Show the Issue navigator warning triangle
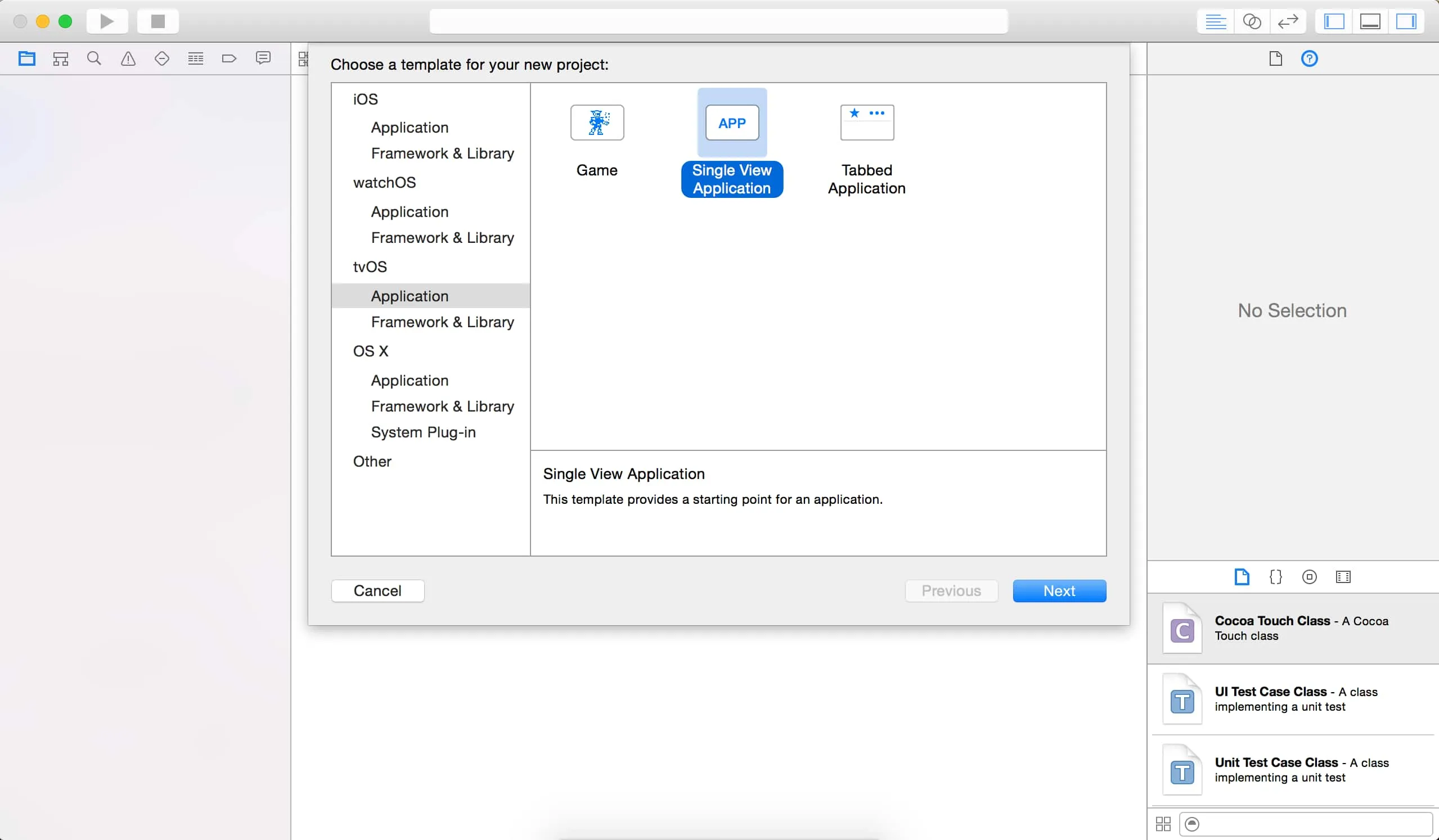The height and width of the screenshot is (840, 1439). pos(127,58)
